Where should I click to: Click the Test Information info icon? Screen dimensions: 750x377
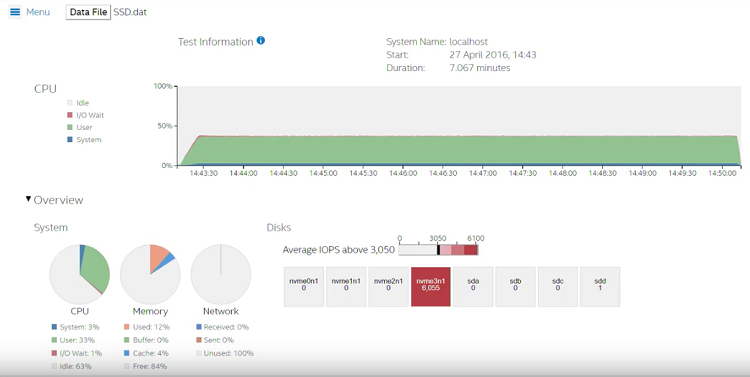261,41
